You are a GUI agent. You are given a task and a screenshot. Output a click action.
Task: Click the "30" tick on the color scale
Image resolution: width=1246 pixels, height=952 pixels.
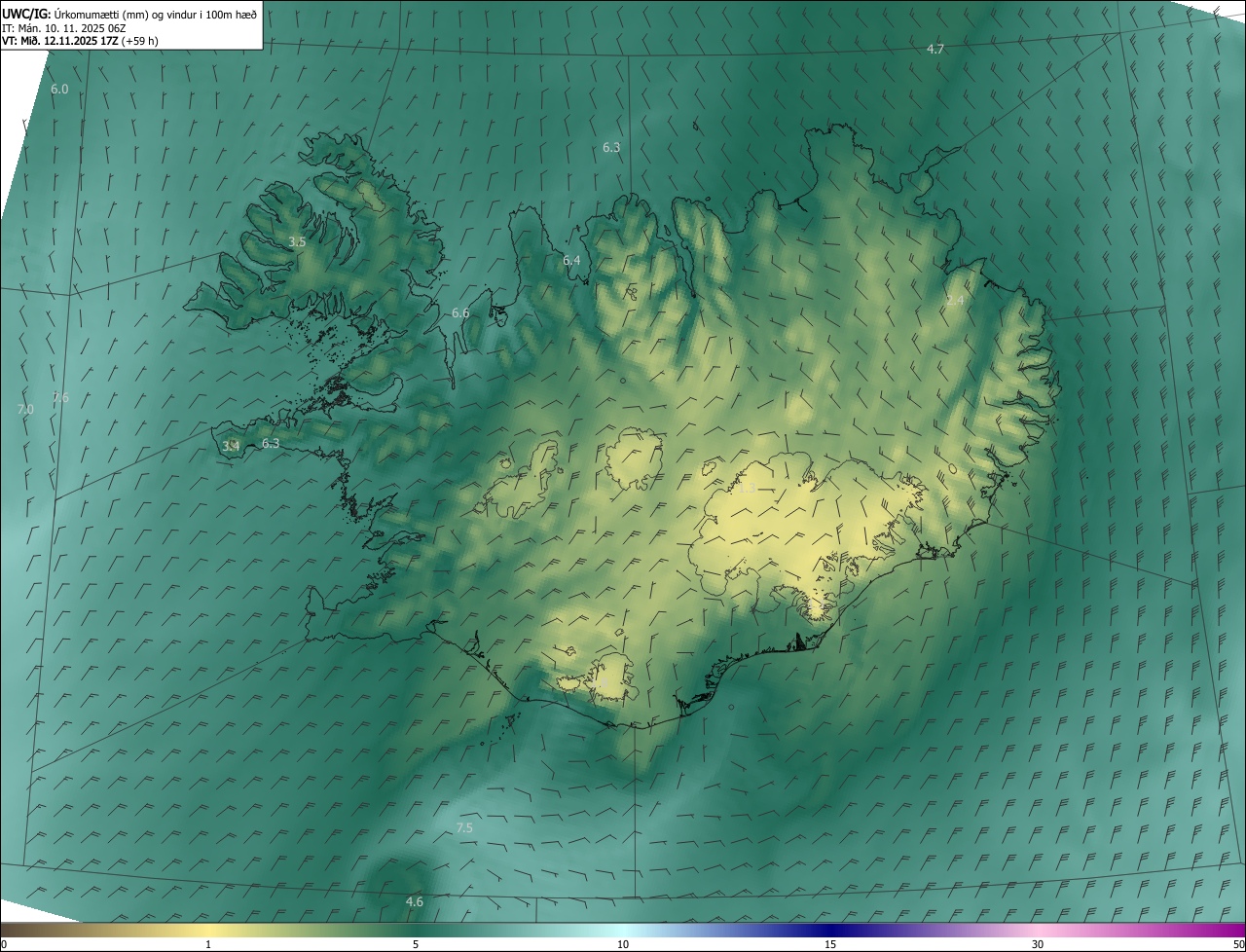click(1038, 944)
